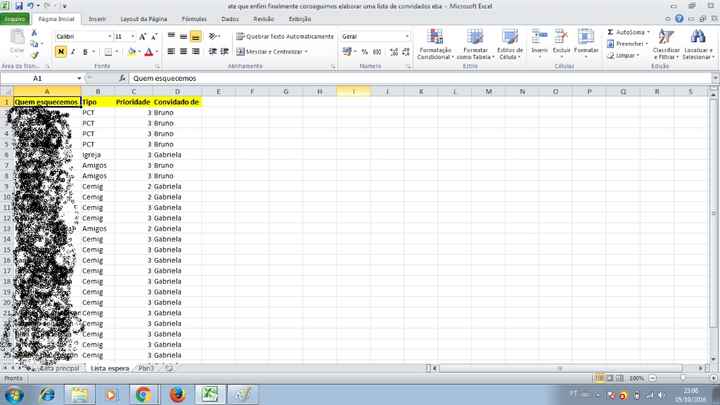Toggle italic formatting button
The height and width of the screenshot is (405, 720).
73,52
